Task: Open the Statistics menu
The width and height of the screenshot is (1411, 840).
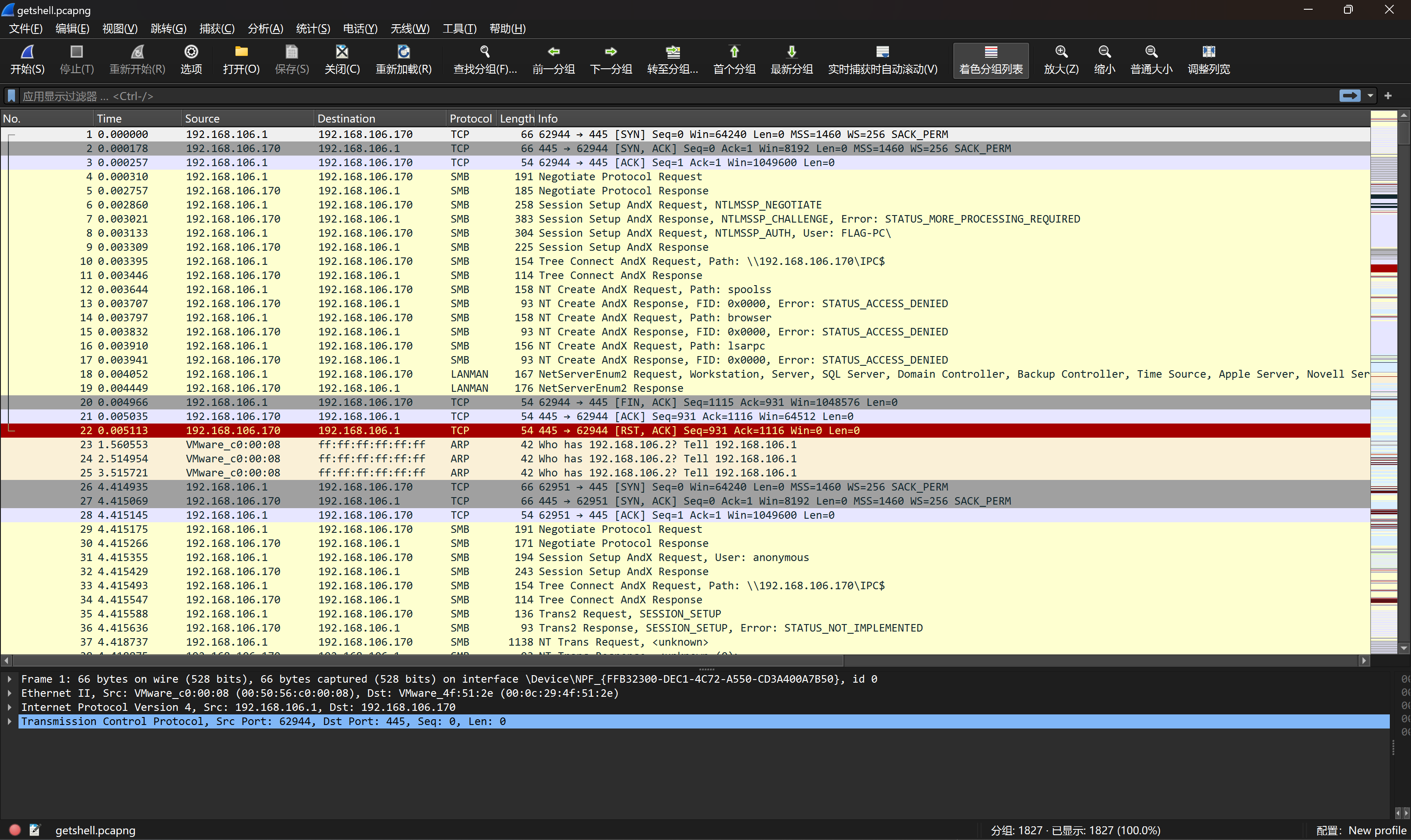Action: pos(313,28)
